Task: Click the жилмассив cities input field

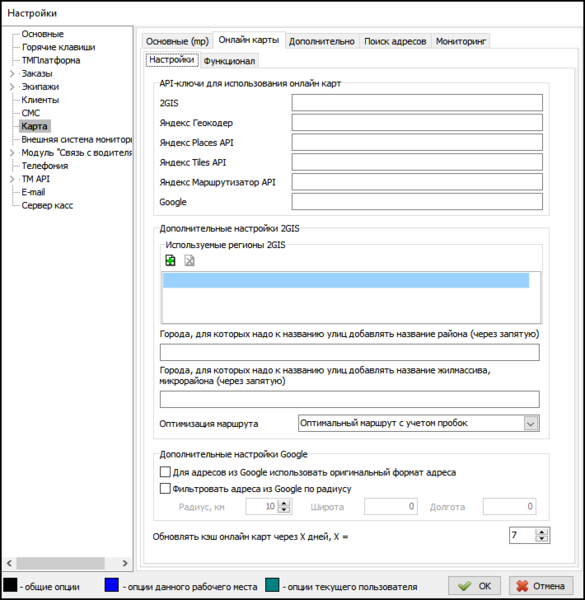Action: pos(350,399)
